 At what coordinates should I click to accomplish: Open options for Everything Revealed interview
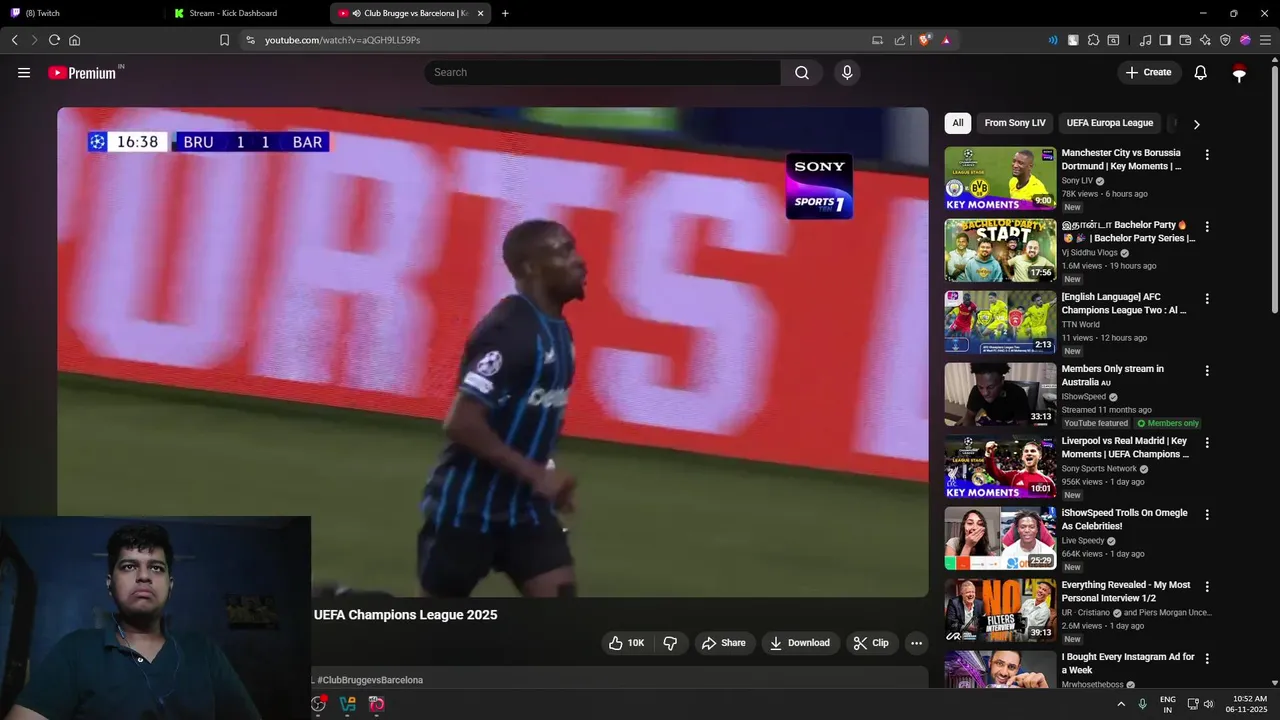[x=1207, y=587]
